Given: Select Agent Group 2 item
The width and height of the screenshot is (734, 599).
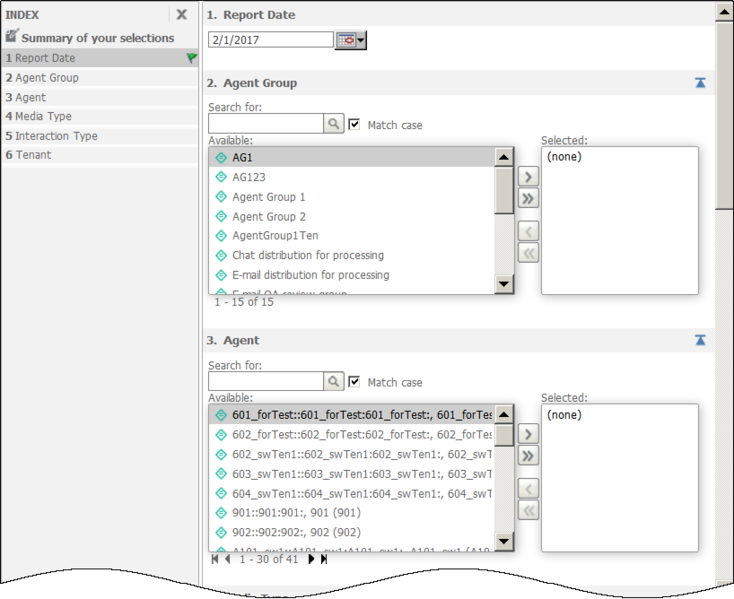Looking at the screenshot, I should click(x=352, y=217).
